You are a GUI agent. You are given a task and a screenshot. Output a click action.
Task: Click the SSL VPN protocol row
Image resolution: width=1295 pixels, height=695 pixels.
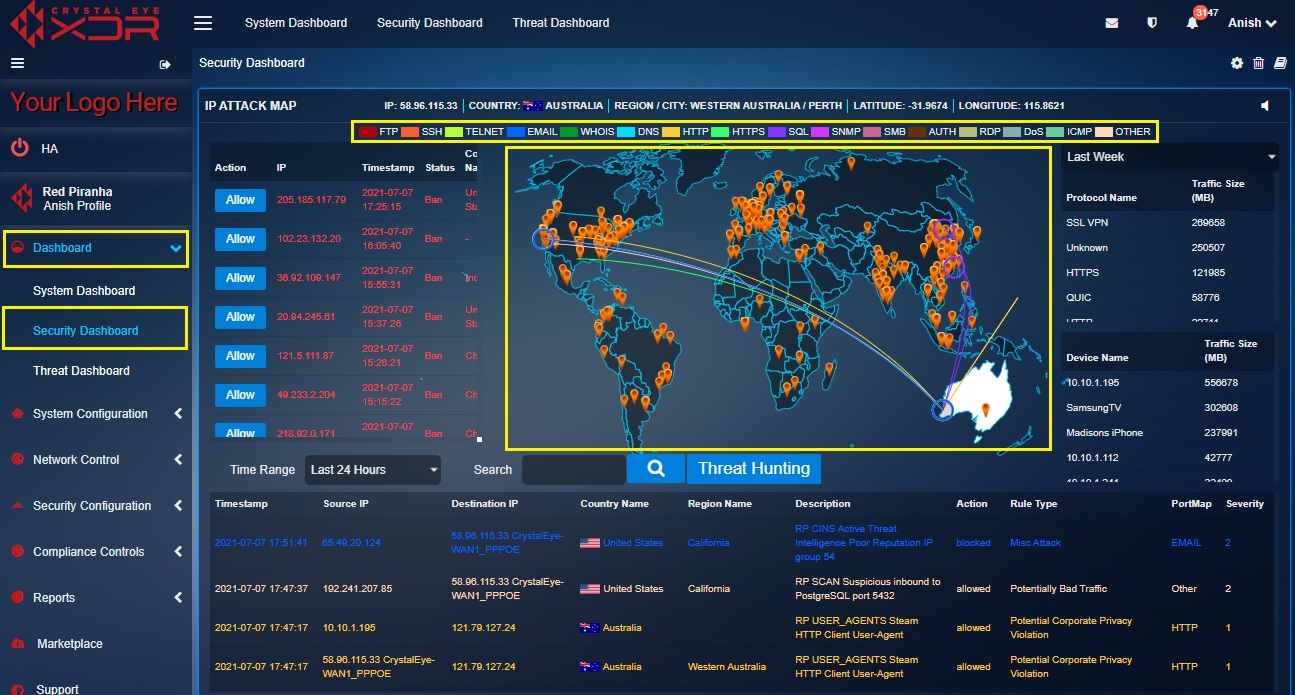click(1168, 223)
